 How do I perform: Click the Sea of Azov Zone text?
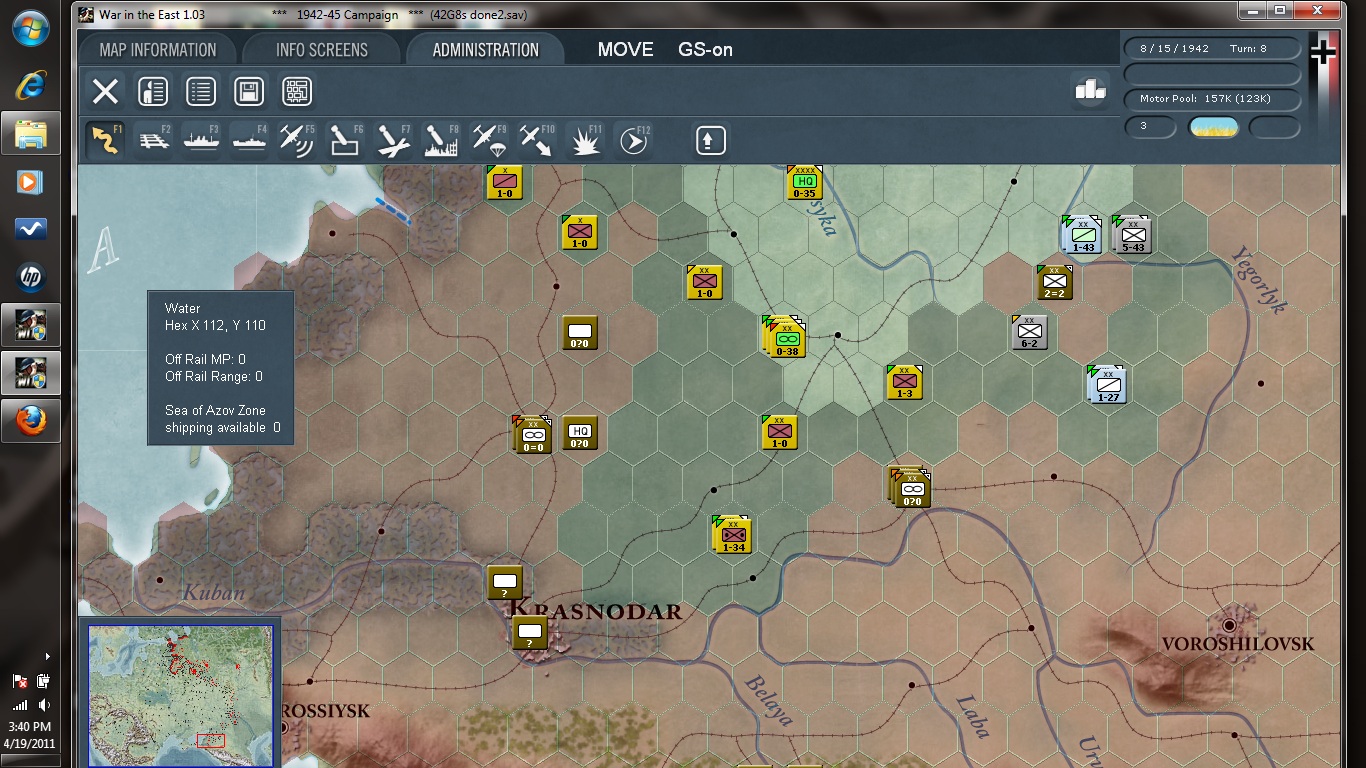coord(215,410)
